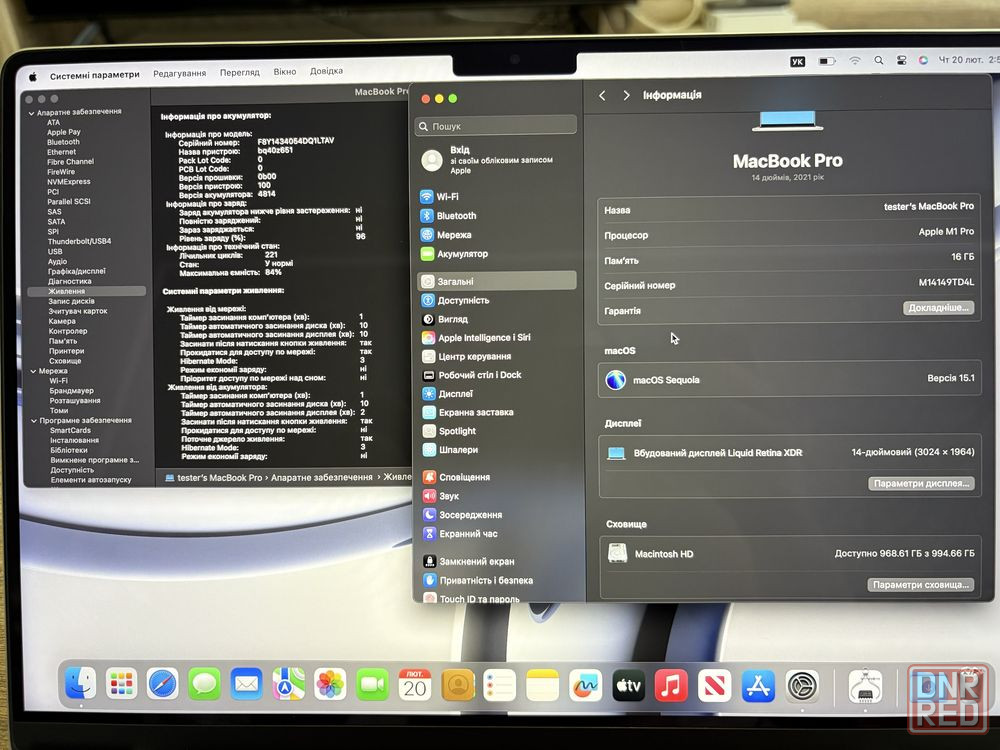1000x750 pixels.
Task: Launch Finder from the Dock
Action: (80, 684)
